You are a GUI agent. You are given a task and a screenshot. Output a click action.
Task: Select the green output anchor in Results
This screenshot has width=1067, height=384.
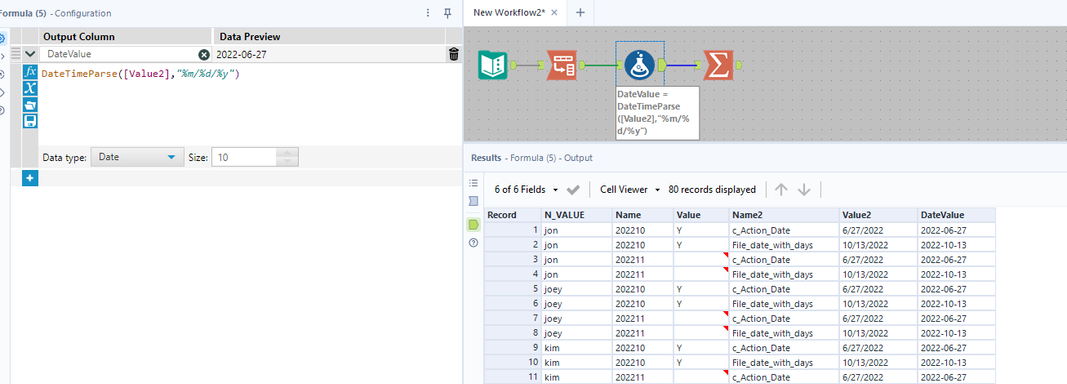pyautogui.click(x=474, y=224)
